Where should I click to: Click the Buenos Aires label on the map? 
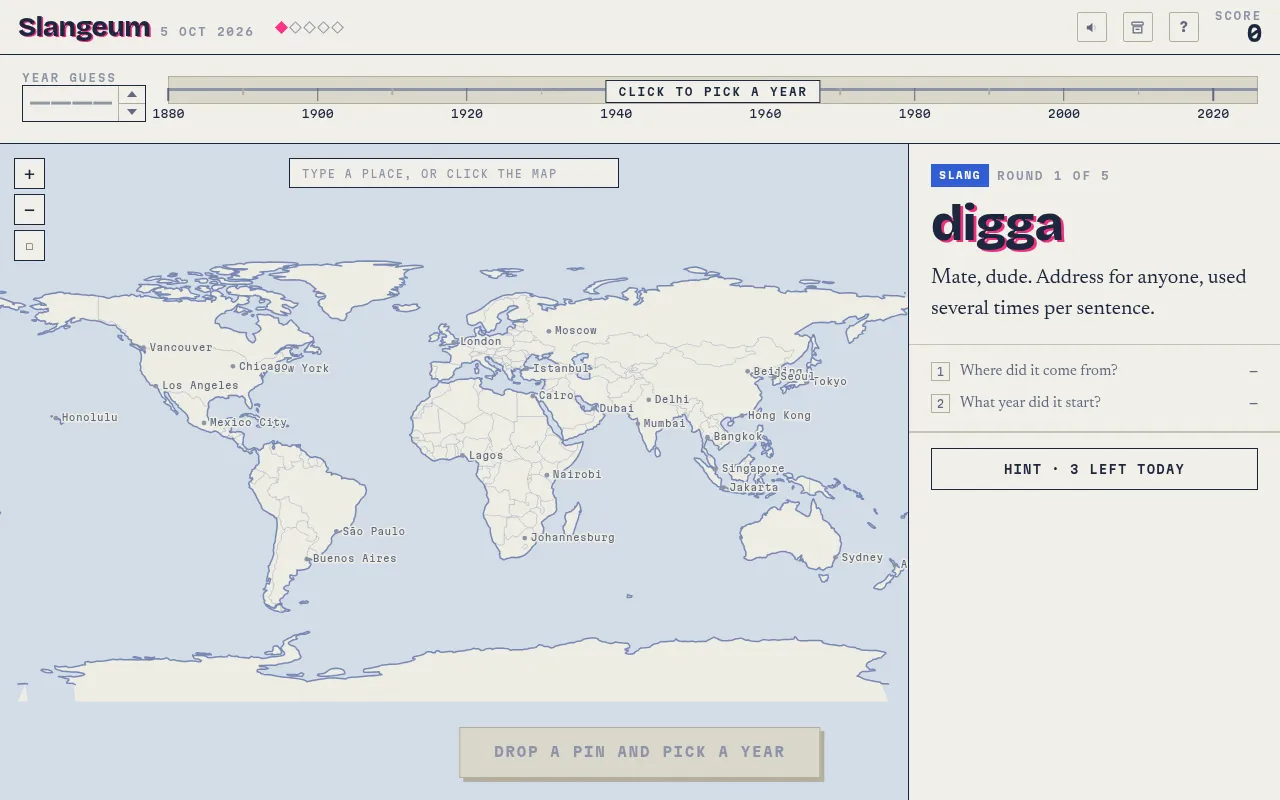355,559
